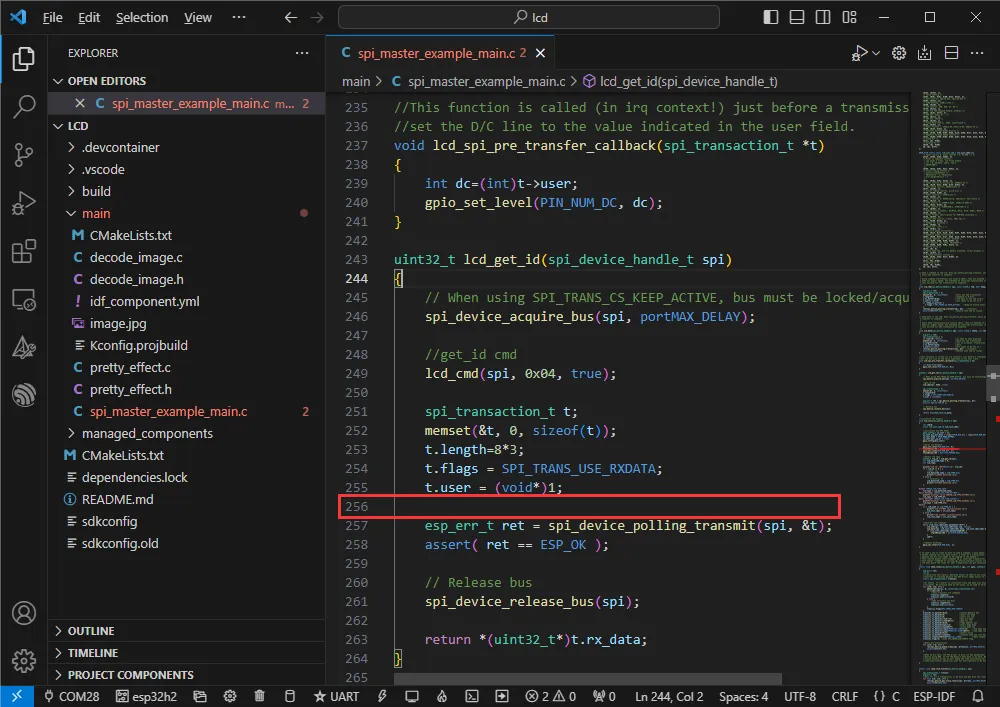Open the View menu
1000x707 pixels.
pos(198,17)
